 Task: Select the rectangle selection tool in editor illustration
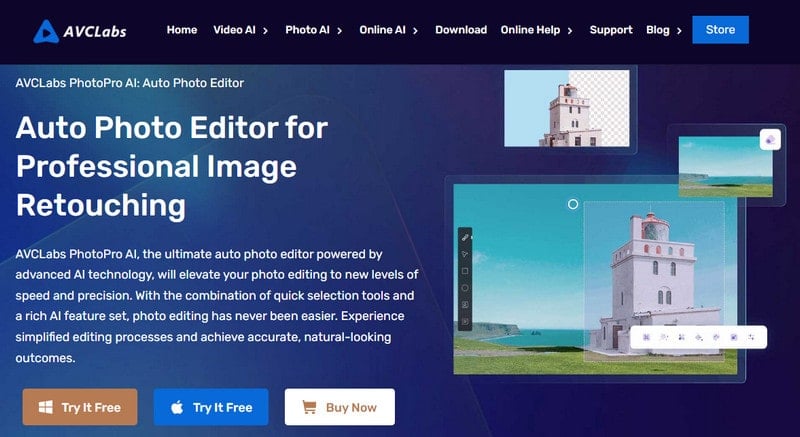[x=465, y=271]
